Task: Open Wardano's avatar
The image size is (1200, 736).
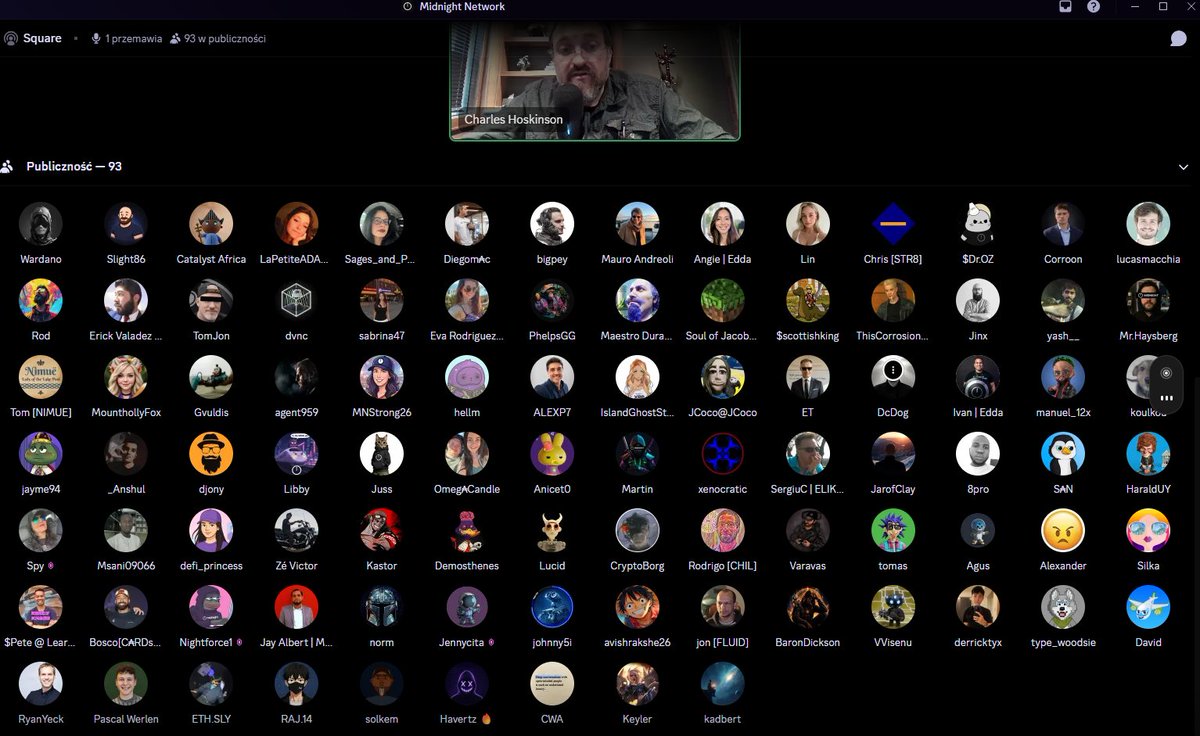Action: pos(41,224)
